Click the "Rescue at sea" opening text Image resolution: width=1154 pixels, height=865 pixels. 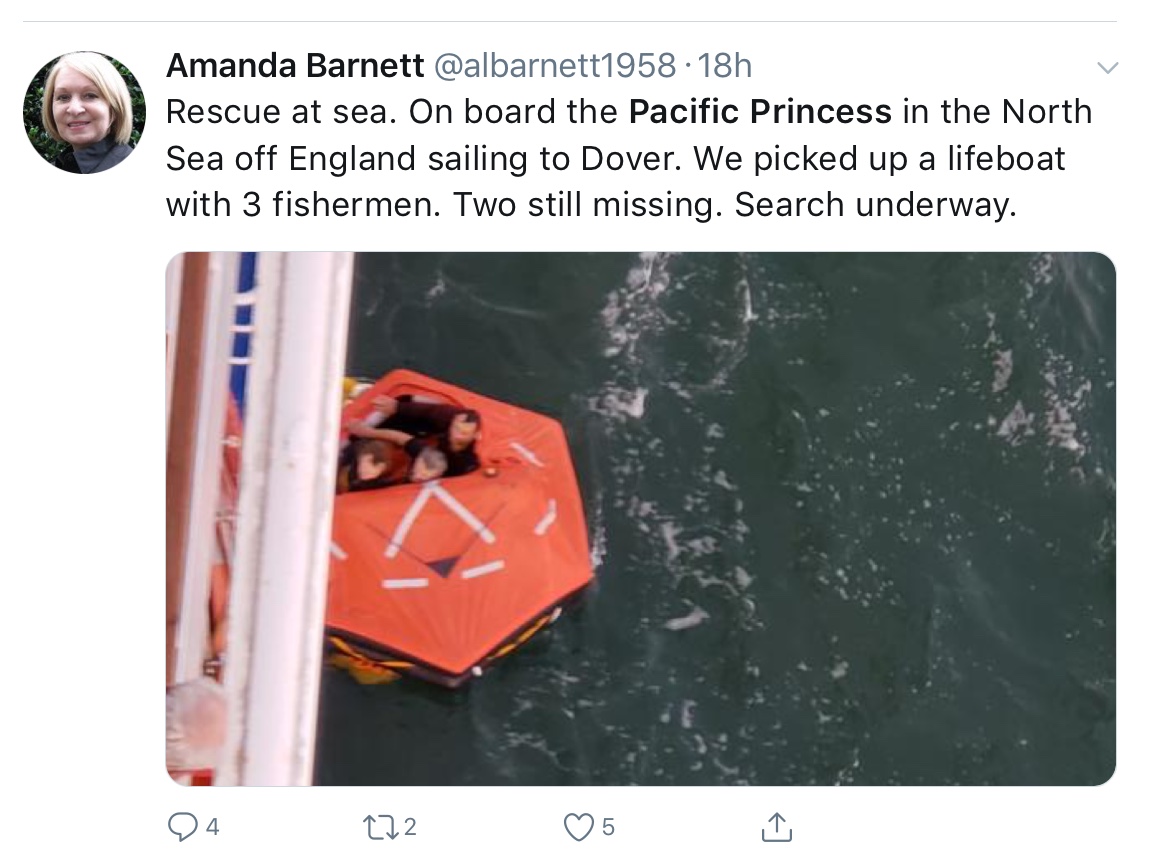pyautogui.click(x=278, y=111)
